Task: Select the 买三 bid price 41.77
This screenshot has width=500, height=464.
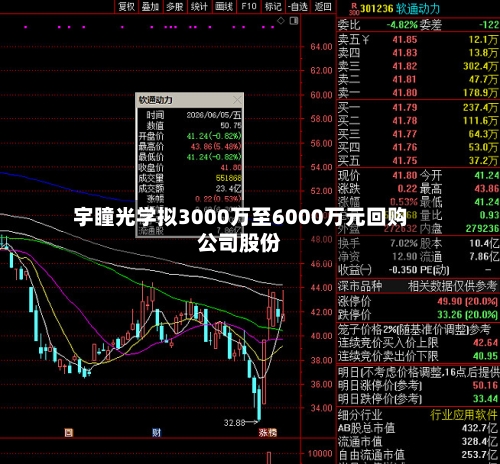Action: (x=405, y=134)
